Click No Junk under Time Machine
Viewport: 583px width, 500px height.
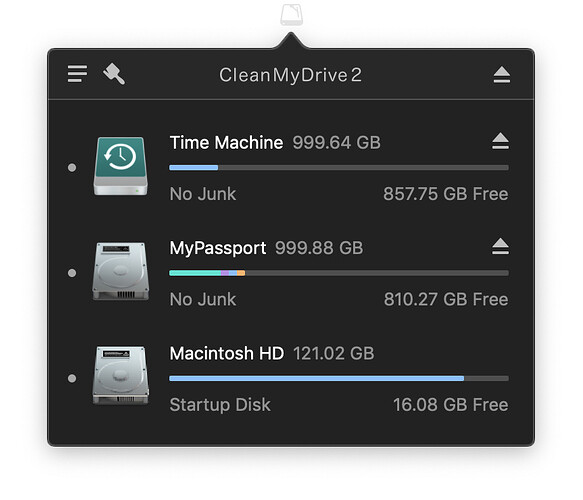[203, 194]
